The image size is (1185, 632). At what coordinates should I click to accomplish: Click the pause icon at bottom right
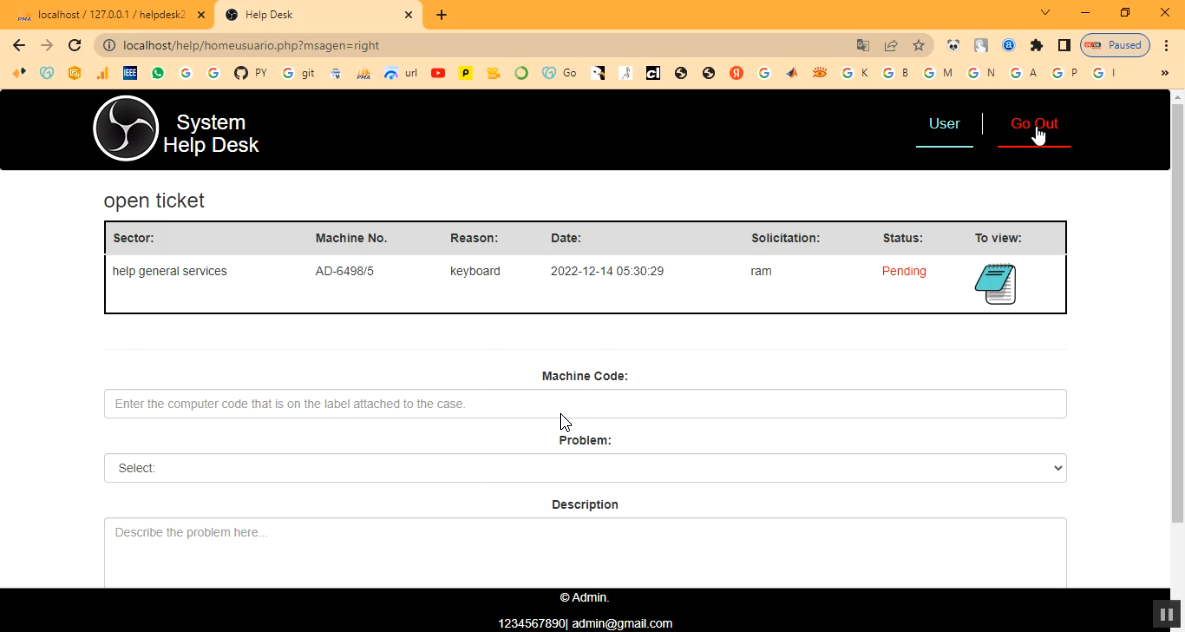tap(1166, 615)
